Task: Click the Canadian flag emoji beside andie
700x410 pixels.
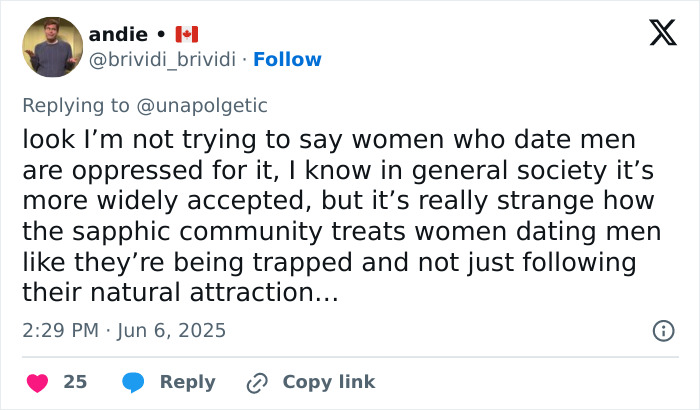Action: pyautogui.click(x=187, y=34)
